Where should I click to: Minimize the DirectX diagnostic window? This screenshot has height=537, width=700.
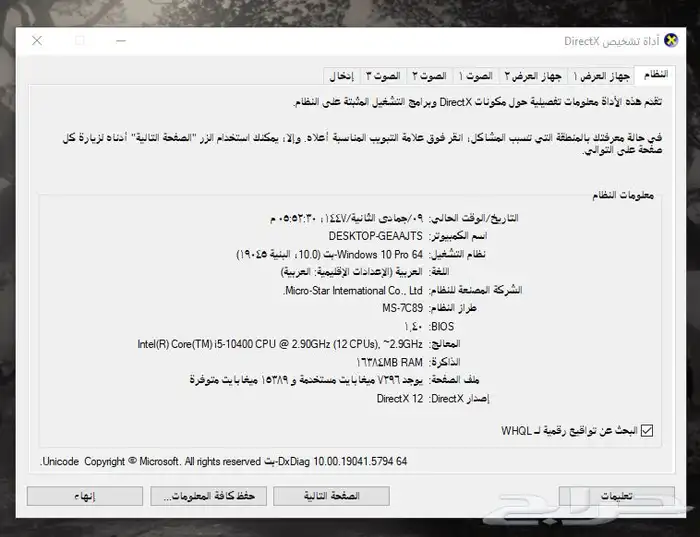tap(121, 41)
